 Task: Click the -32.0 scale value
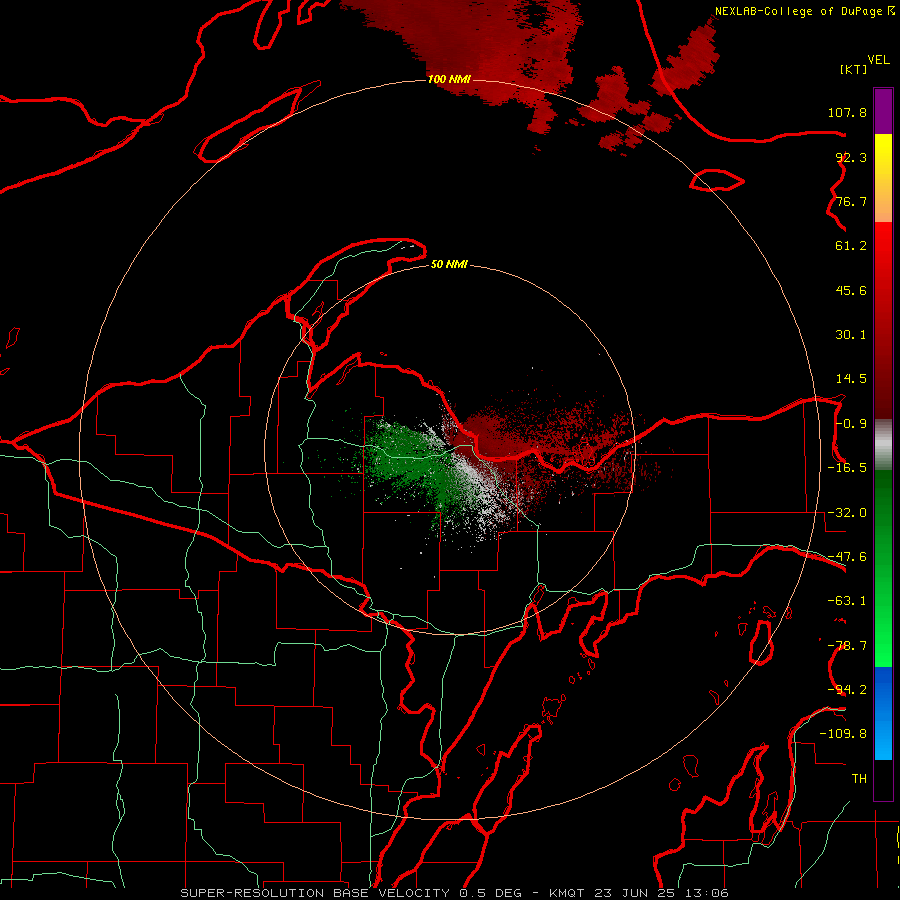(x=847, y=513)
